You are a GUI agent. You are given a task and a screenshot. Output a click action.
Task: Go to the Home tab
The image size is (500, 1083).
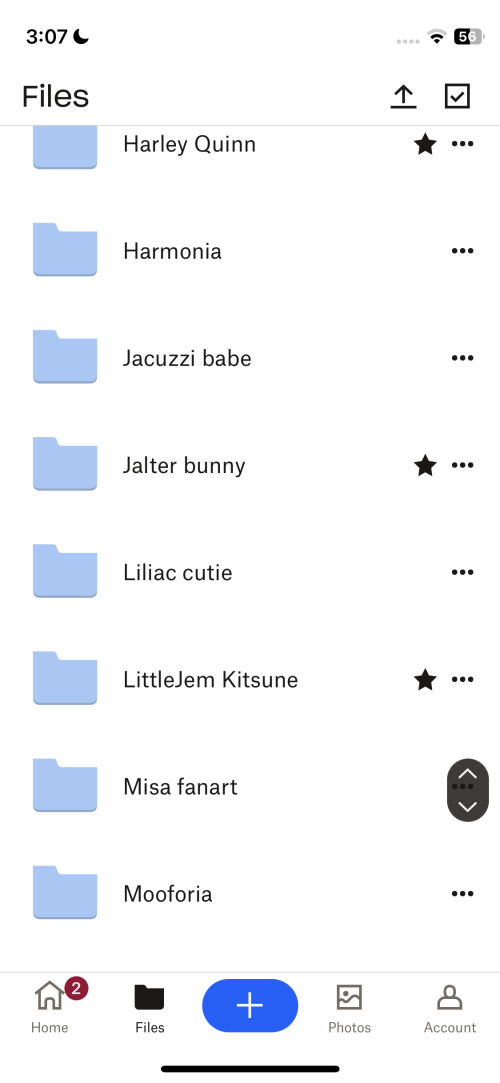(50, 1007)
